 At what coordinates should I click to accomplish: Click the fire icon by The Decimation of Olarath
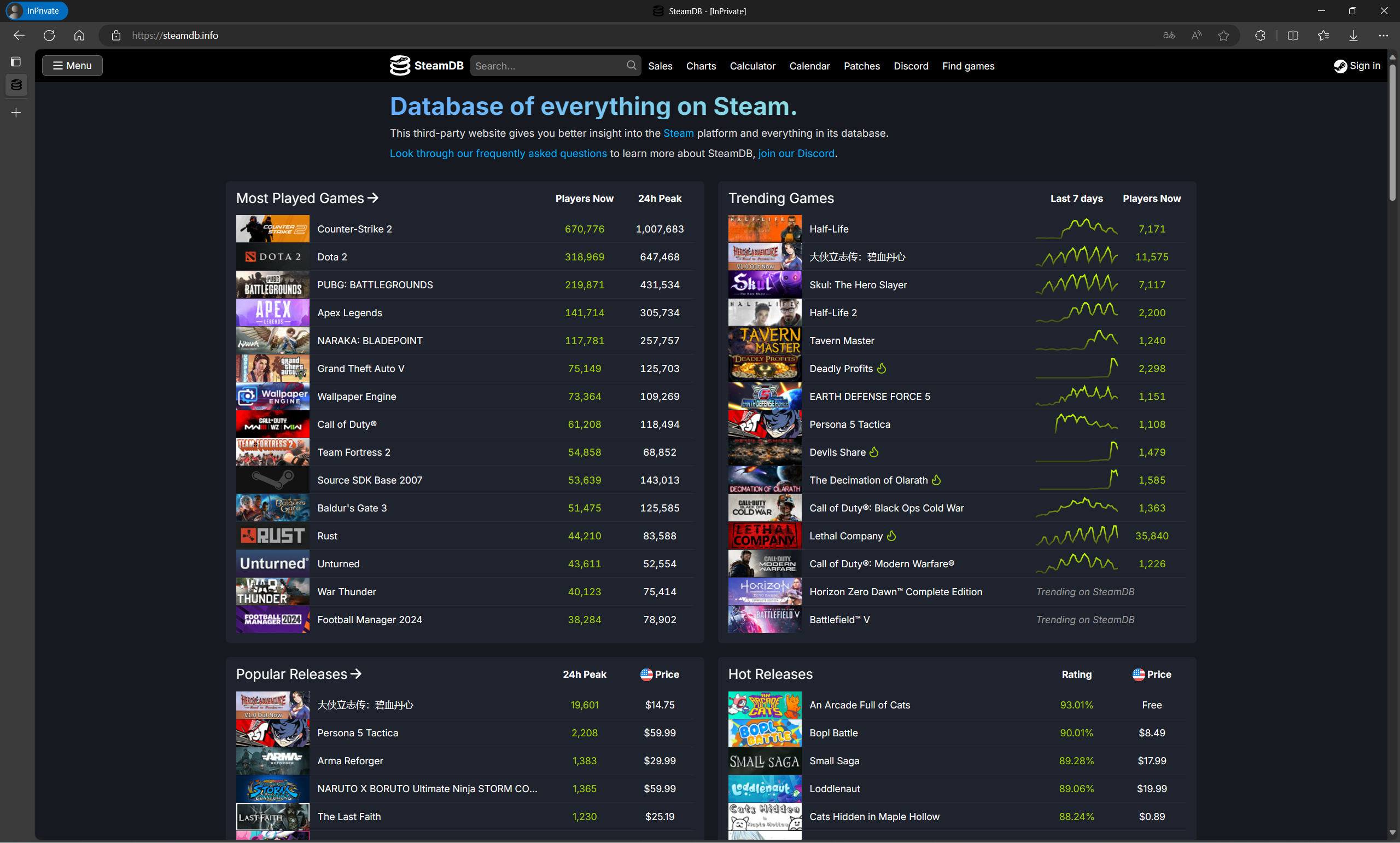coord(937,479)
